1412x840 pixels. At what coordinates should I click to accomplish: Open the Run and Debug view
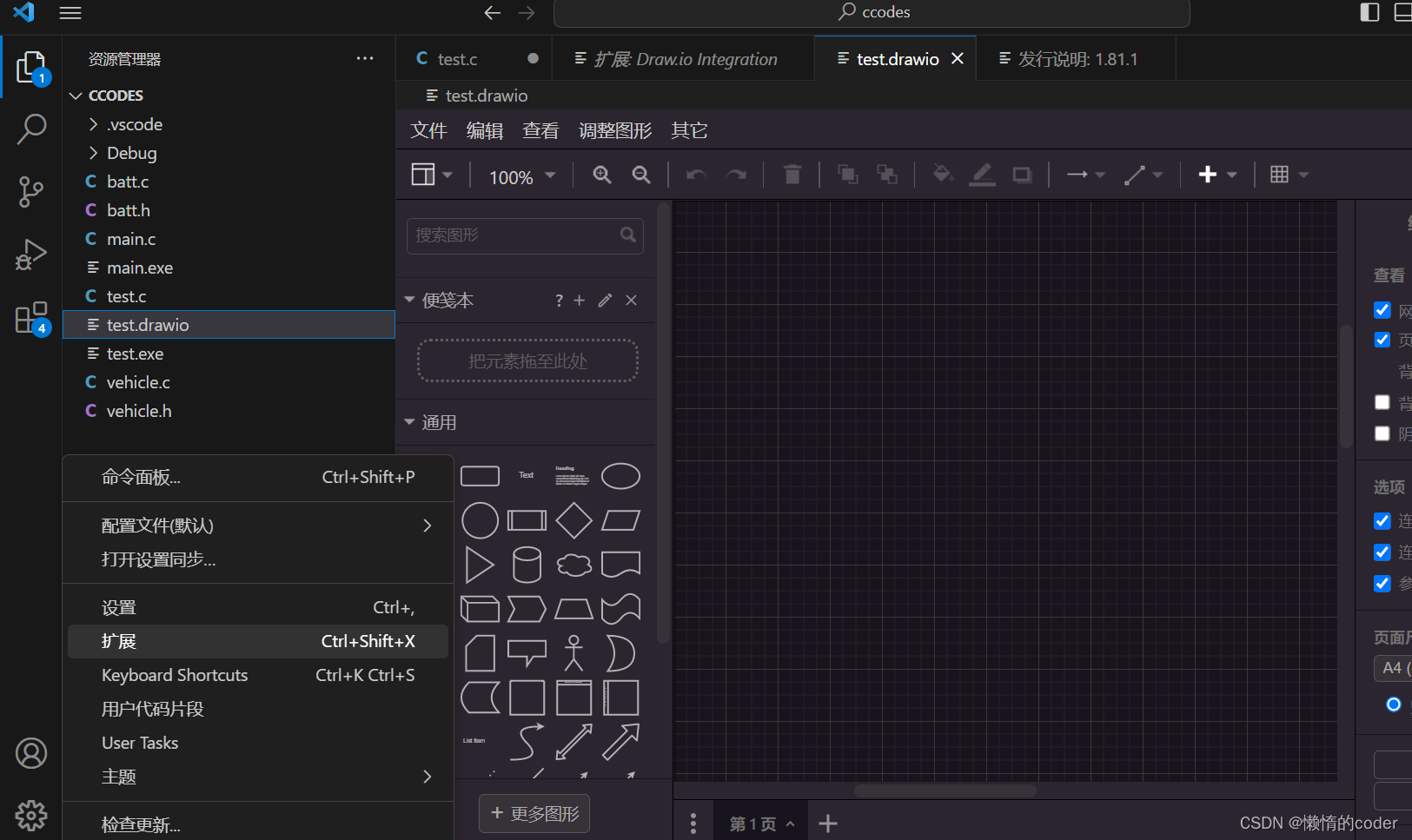[x=31, y=255]
